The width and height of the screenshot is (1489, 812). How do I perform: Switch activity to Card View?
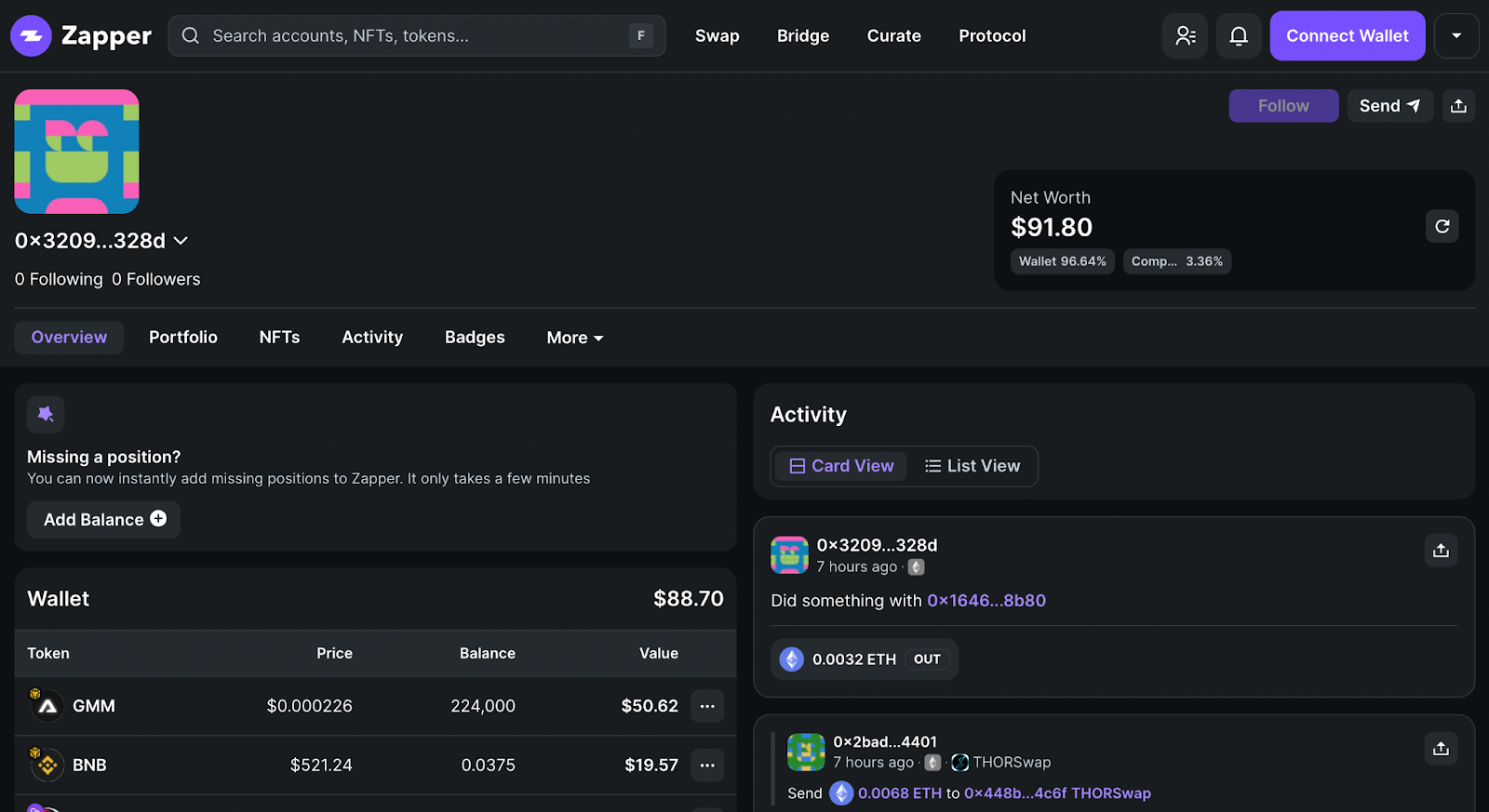click(841, 466)
